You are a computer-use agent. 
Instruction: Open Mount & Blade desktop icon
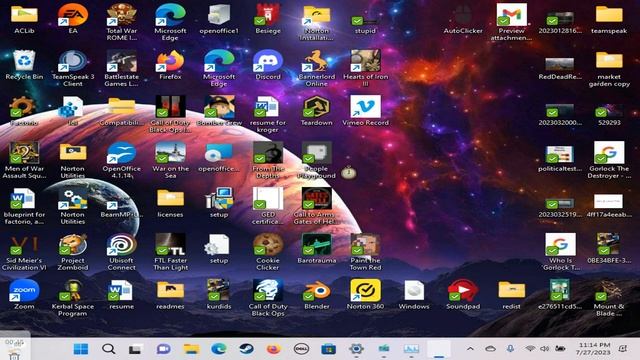[x=609, y=291]
